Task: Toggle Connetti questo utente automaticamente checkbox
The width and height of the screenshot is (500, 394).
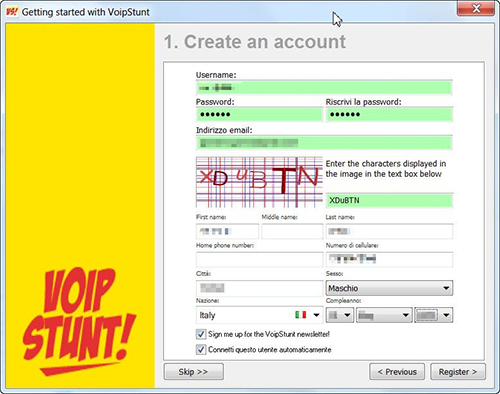Action: (201, 350)
